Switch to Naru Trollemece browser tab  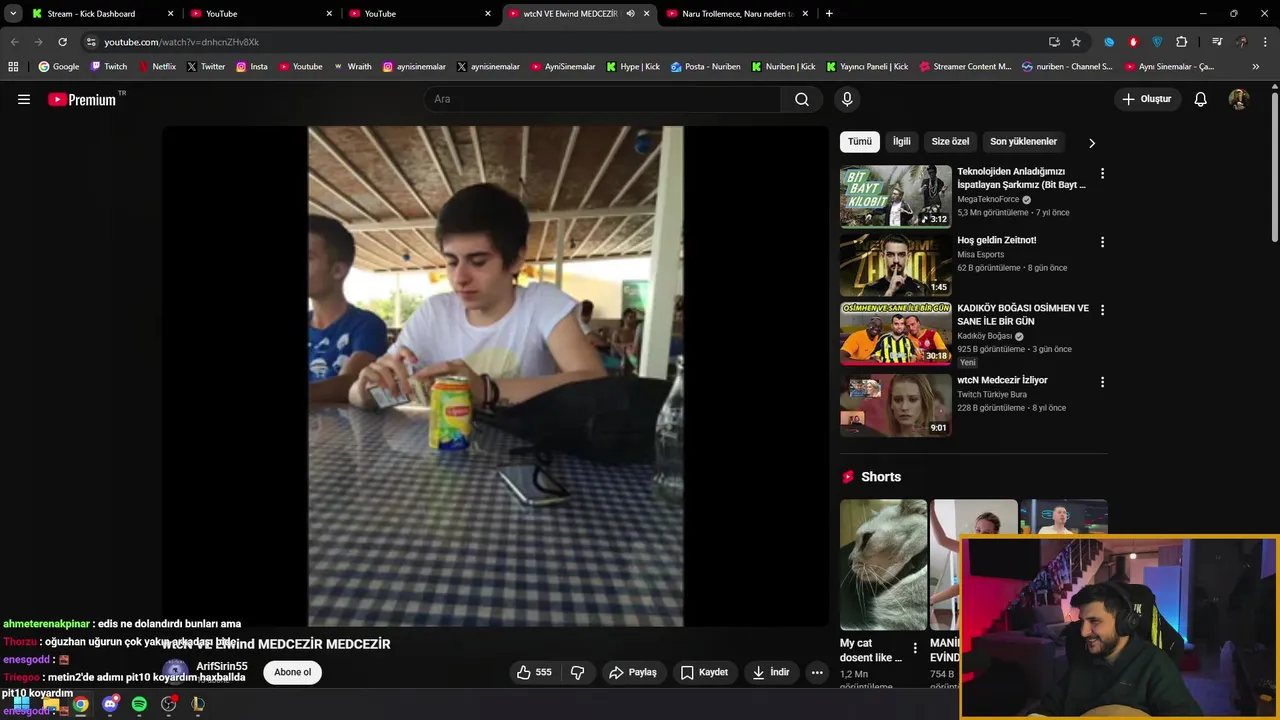[738, 13]
